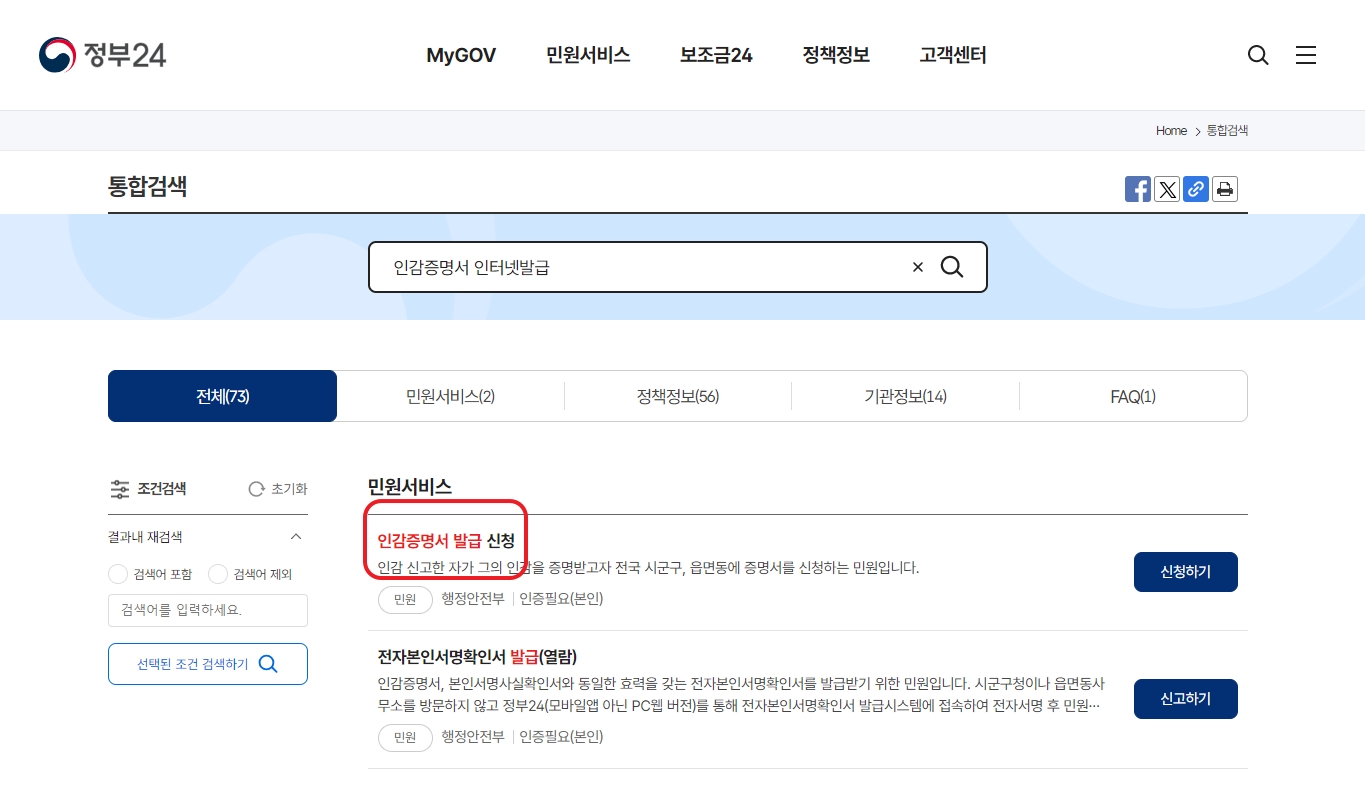Viewport: 1365px width, 812px height.
Task: Click 신청하기 for 인감증명서 발급
Action: coord(1186,572)
